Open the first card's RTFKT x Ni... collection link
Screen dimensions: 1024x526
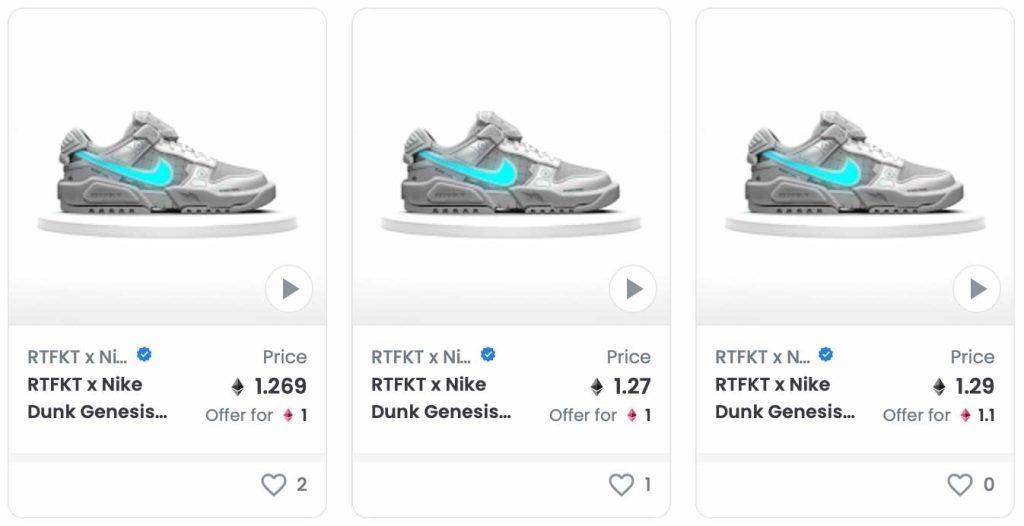(x=78, y=357)
